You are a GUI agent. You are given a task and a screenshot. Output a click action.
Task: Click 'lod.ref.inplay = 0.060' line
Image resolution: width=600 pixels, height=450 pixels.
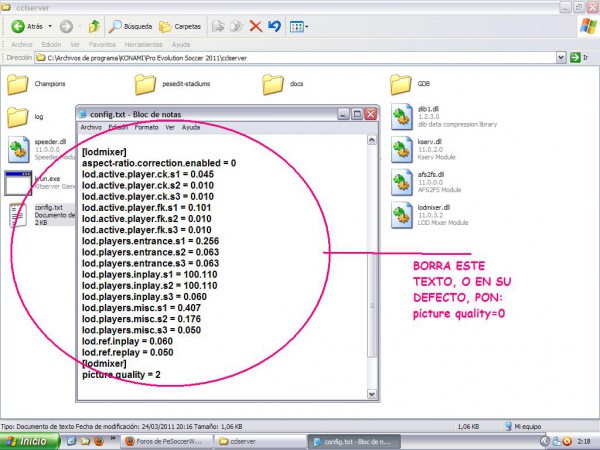pyautogui.click(x=127, y=341)
